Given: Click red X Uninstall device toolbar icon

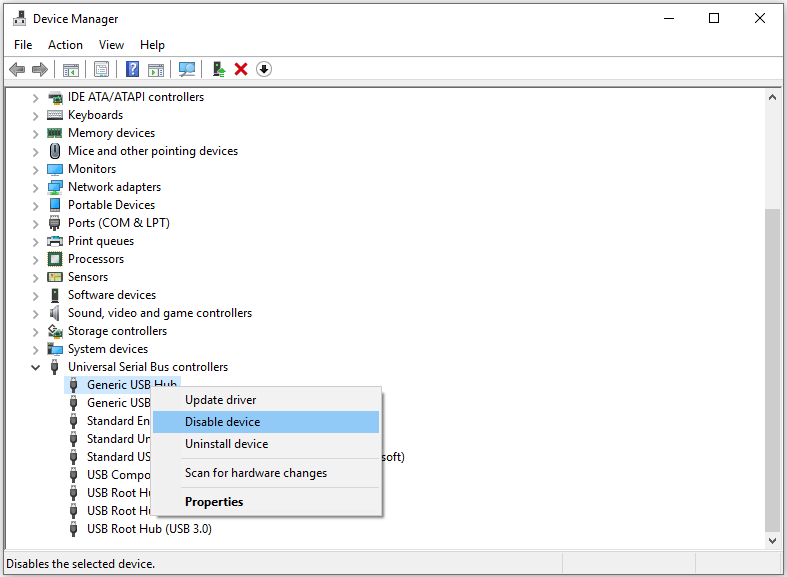Looking at the screenshot, I should 241,69.
